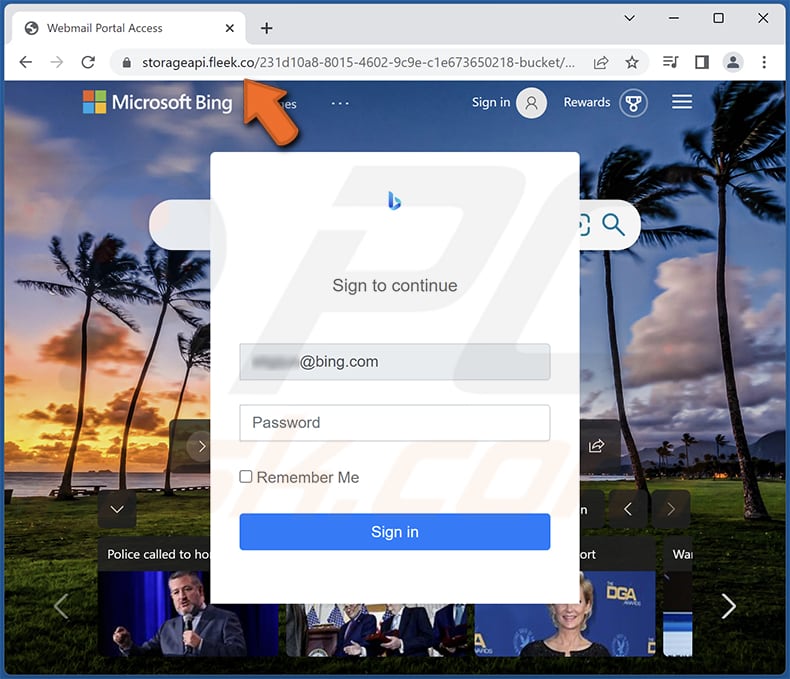Maximize the browser window
The height and width of the screenshot is (679, 790).
tap(718, 18)
